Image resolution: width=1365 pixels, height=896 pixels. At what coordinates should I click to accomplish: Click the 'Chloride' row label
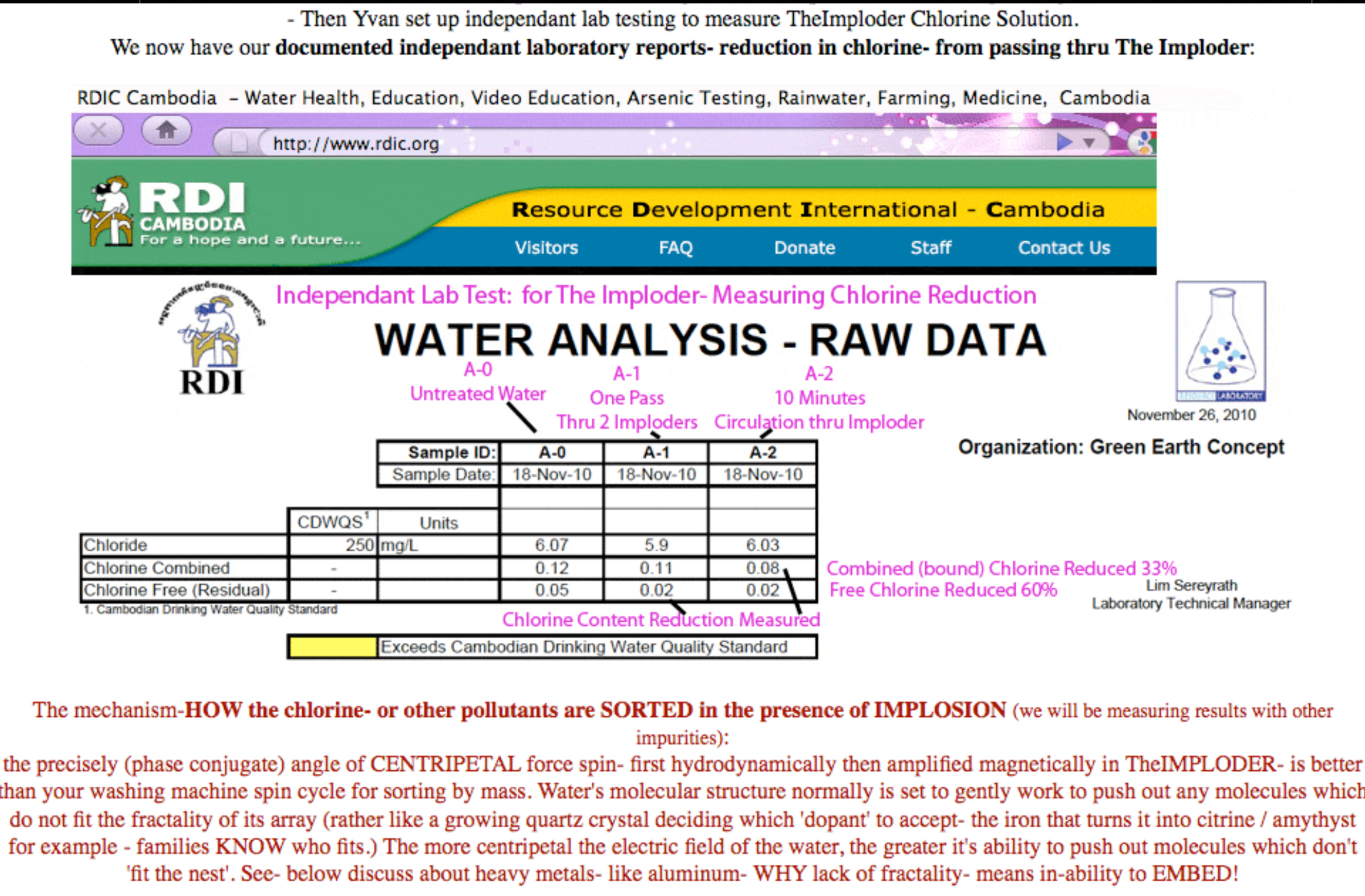coord(116,545)
